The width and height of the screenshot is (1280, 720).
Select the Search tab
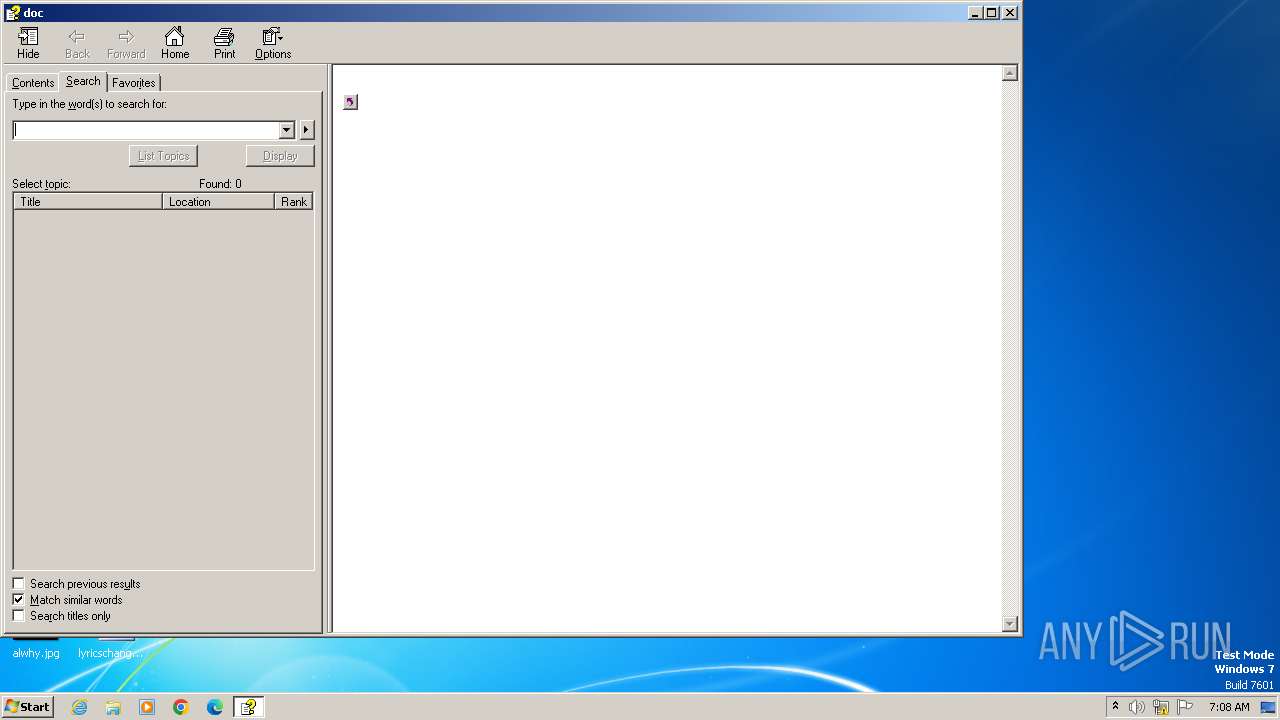coord(83,81)
